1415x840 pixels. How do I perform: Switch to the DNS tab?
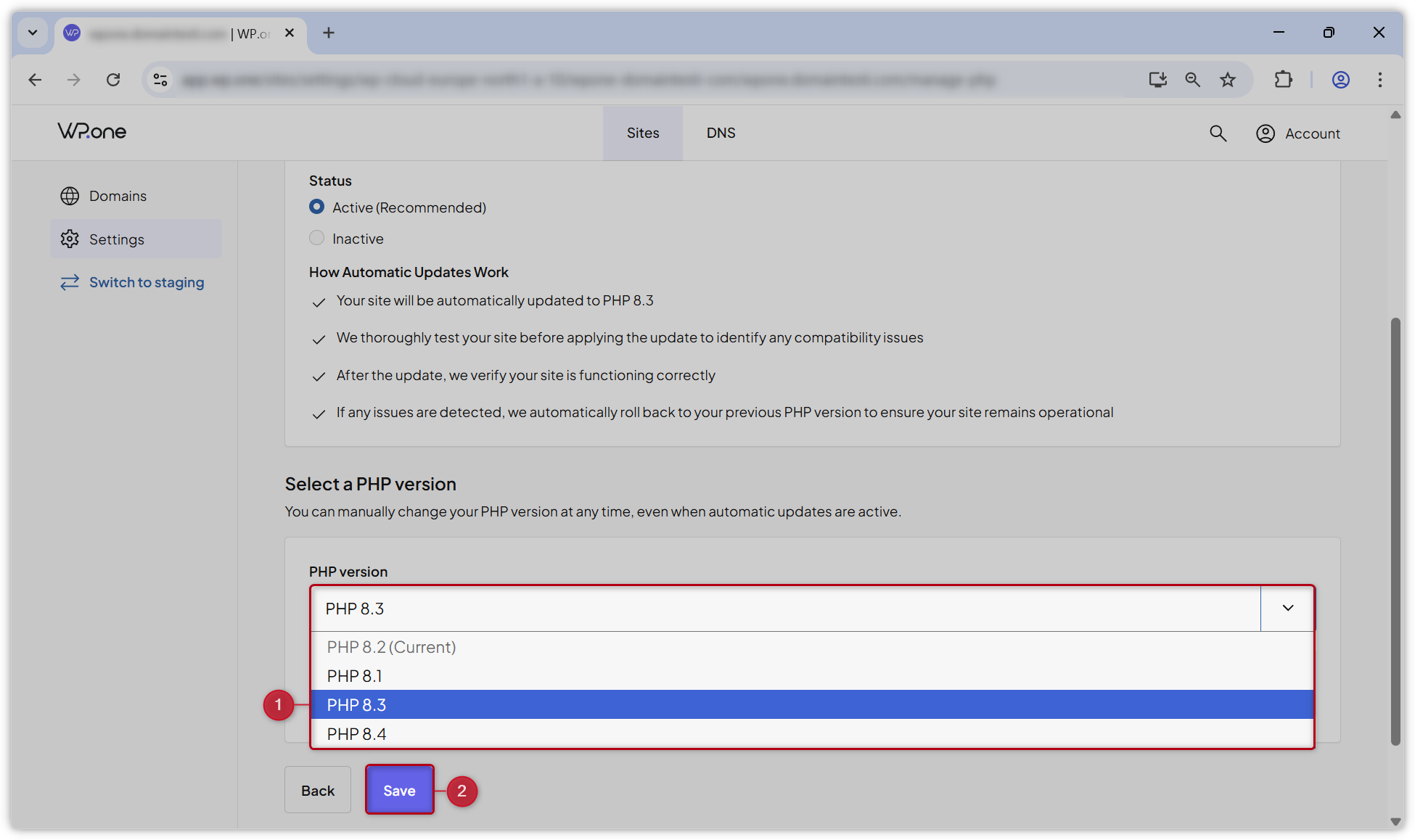(721, 133)
